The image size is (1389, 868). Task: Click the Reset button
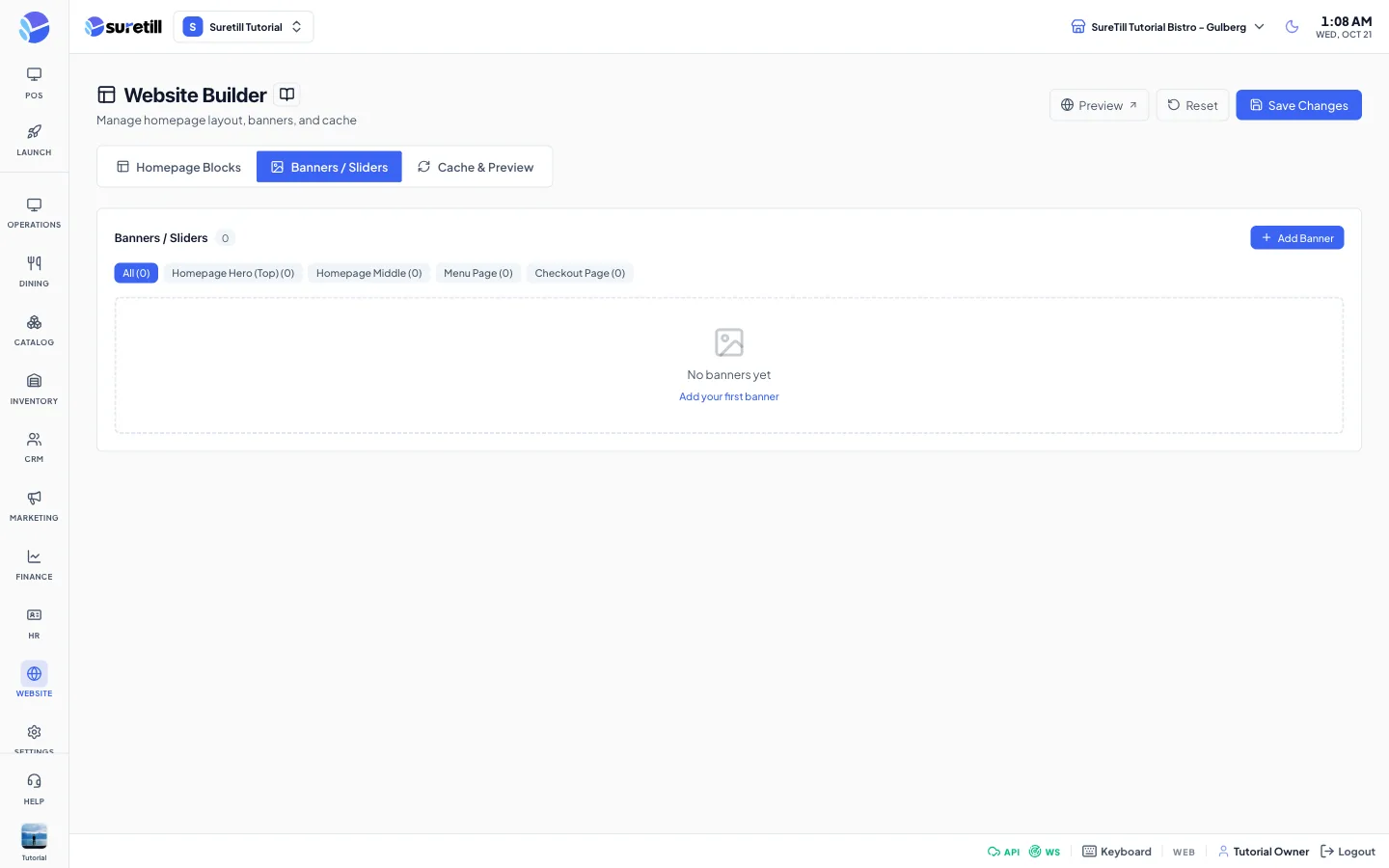(x=1192, y=105)
